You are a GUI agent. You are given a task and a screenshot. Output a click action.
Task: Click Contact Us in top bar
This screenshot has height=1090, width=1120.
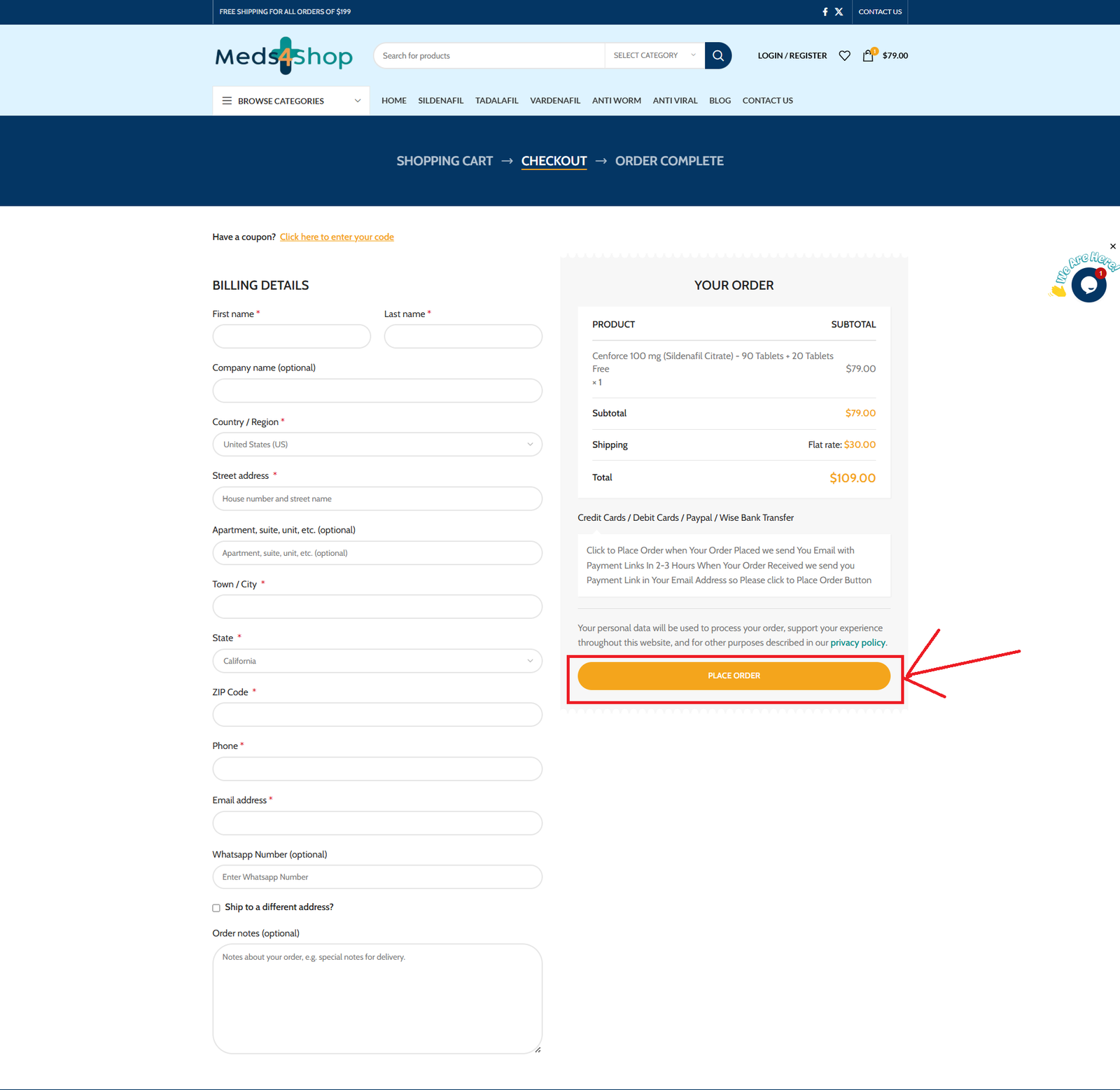tap(880, 12)
